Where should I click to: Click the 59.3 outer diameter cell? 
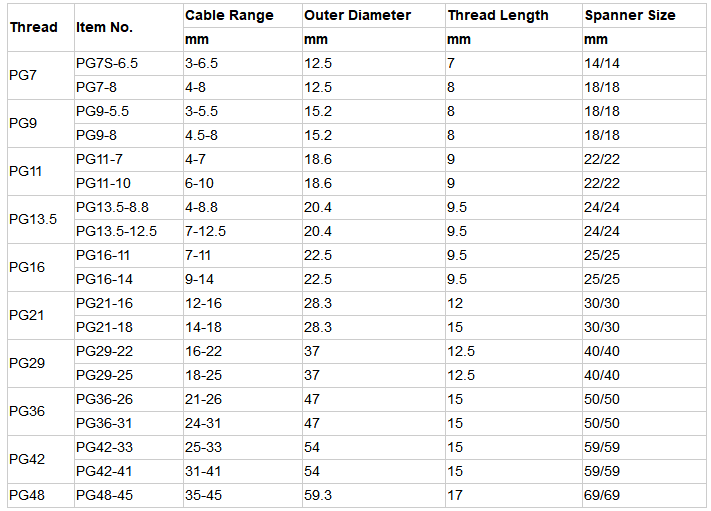click(x=319, y=495)
